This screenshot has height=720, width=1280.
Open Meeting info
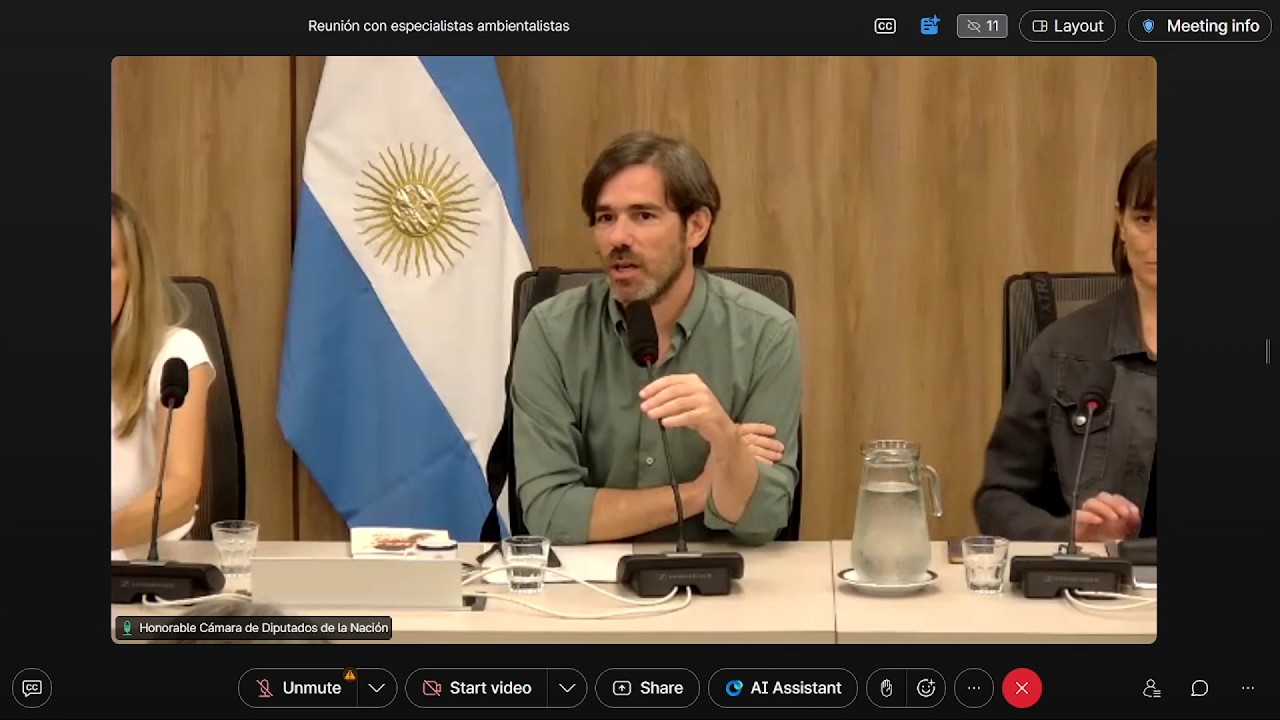(1200, 26)
